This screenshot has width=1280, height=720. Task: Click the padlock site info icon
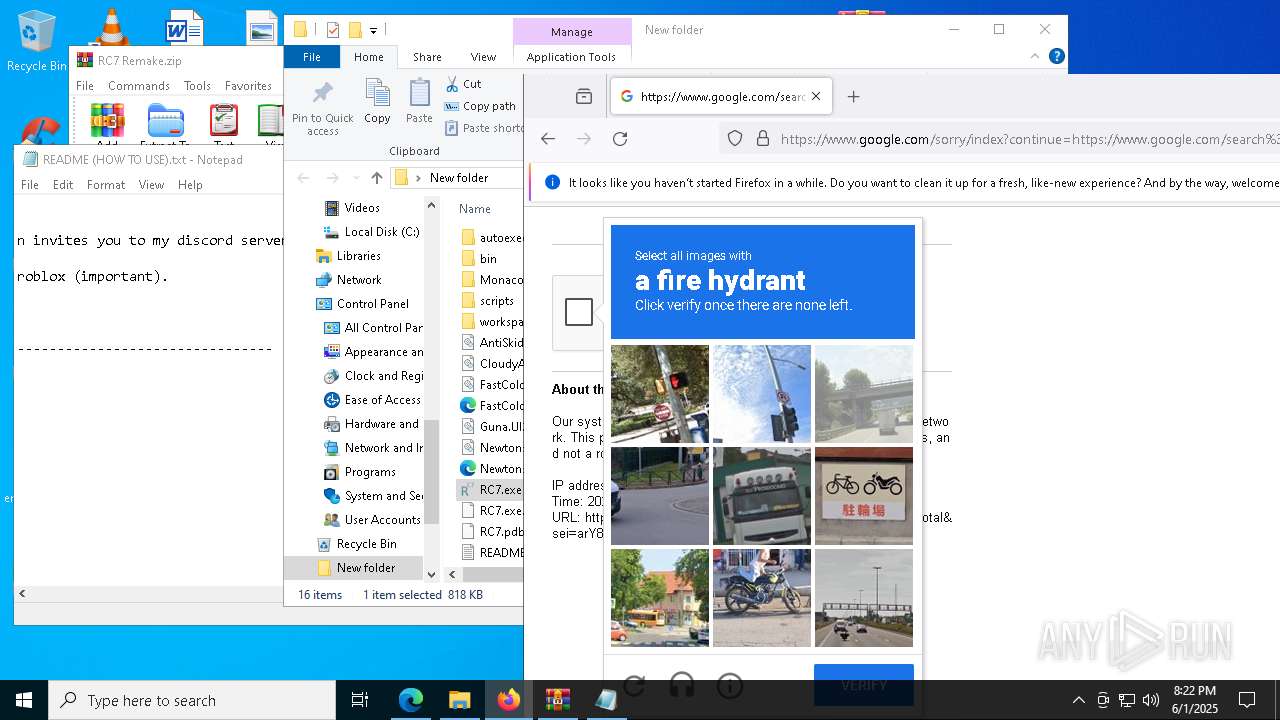click(762, 139)
